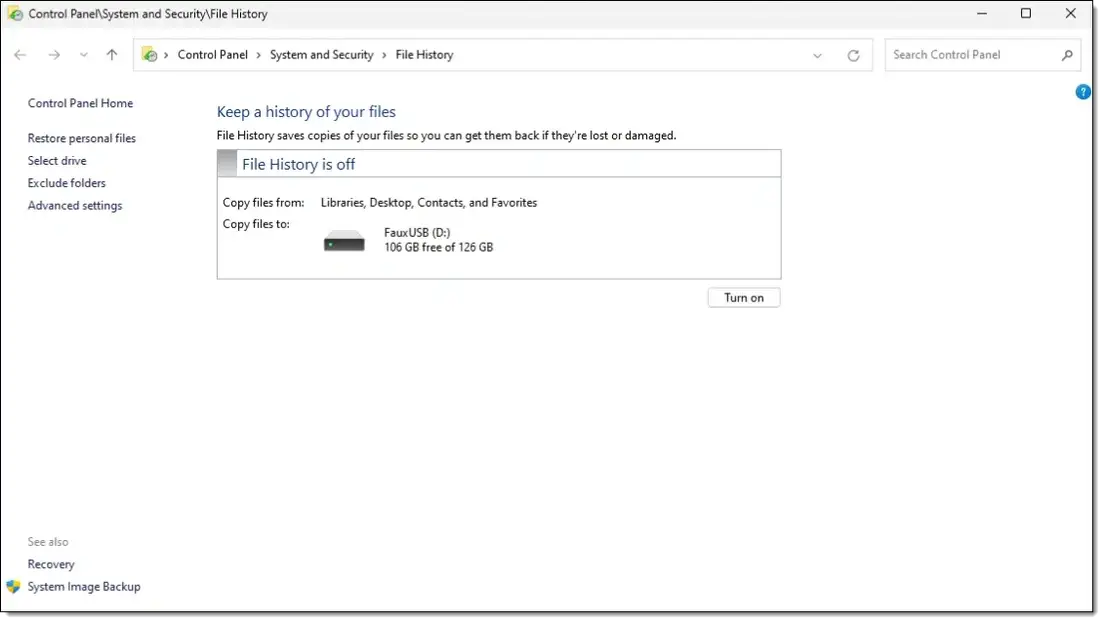Open Recovery under See also

(51, 564)
